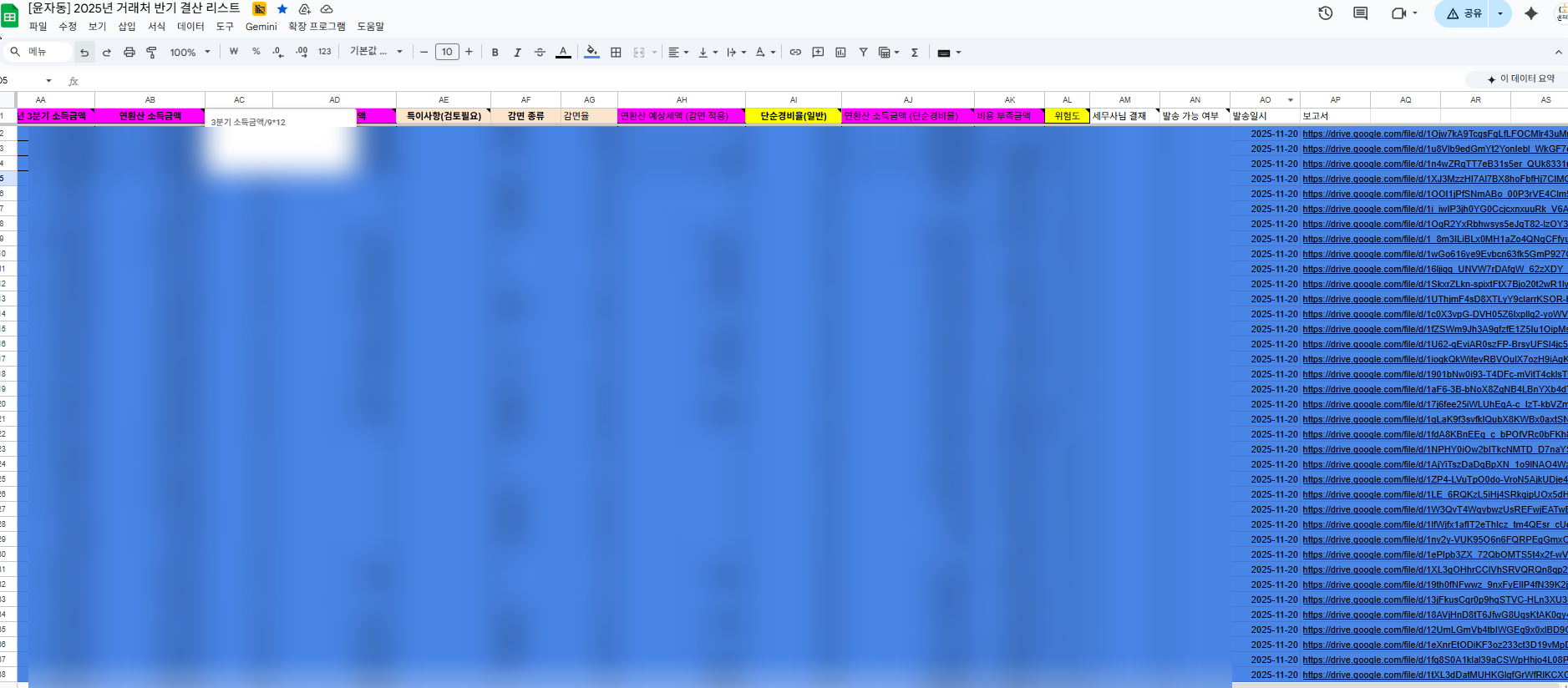Open the dropdown arrow beside 공유
Viewport: 1568px width, 688px height.
point(1500,13)
